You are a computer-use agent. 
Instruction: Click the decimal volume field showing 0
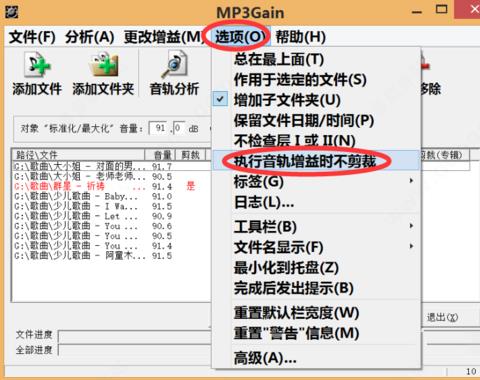pyautogui.click(x=179, y=128)
